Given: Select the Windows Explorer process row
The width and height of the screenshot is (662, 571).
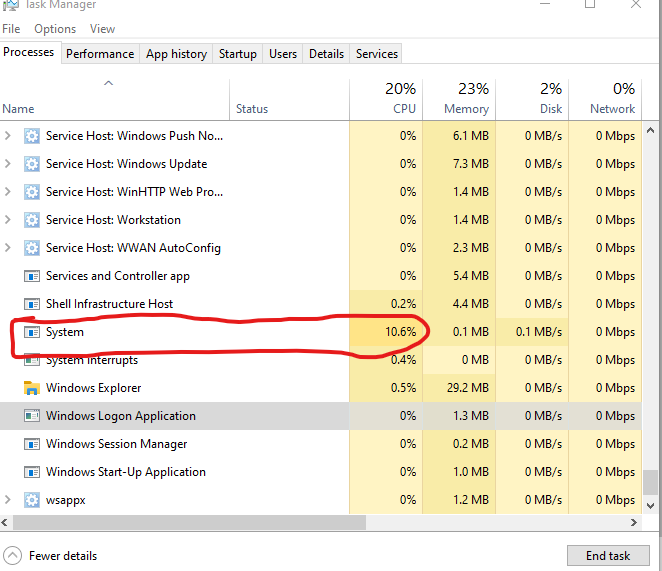Looking at the screenshot, I should coord(321,388).
